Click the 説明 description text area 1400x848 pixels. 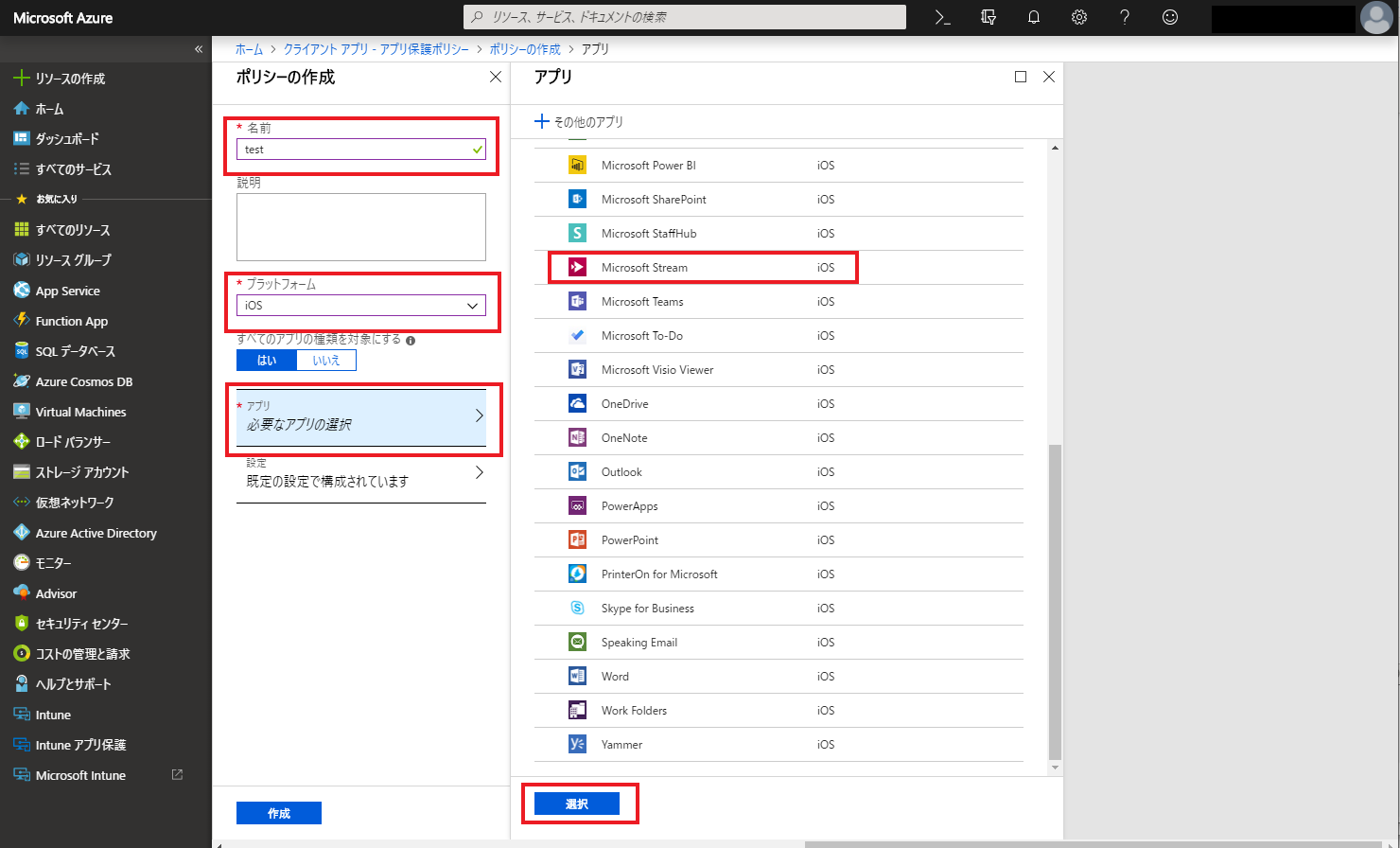pyautogui.click(x=361, y=227)
